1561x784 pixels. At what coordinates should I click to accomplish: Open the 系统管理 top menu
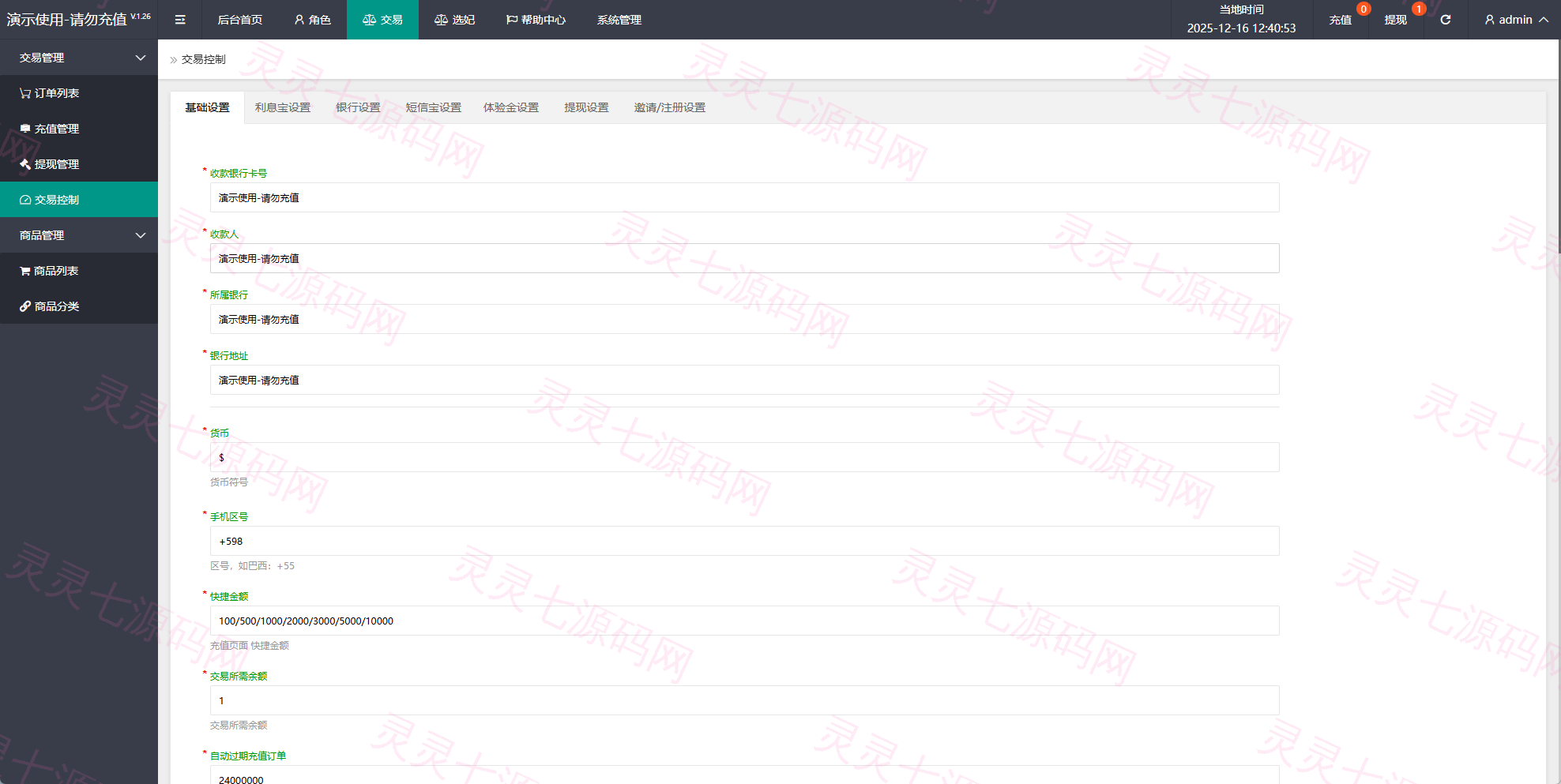pos(619,20)
